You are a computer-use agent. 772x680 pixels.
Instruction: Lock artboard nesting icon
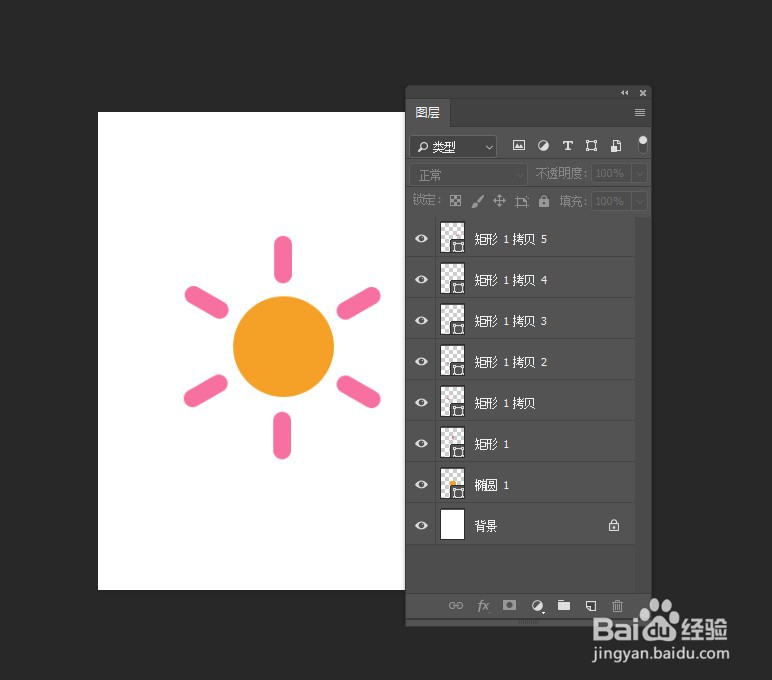click(521, 201)
